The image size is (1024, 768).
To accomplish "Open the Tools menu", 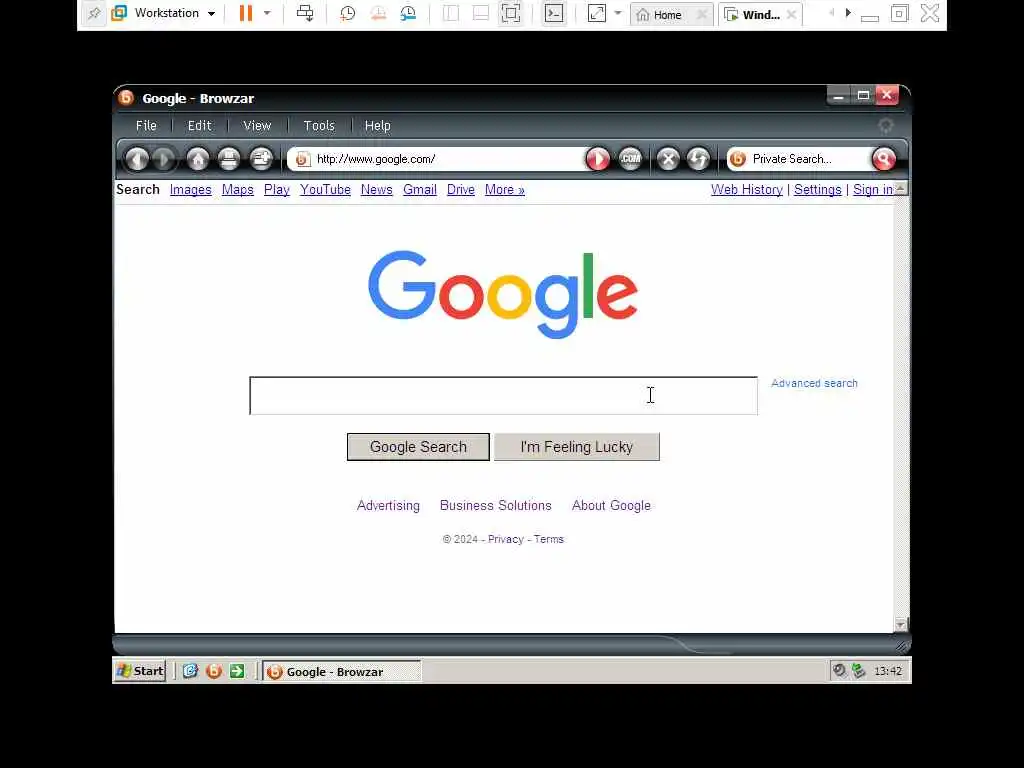I will click(x=319, y=125).
